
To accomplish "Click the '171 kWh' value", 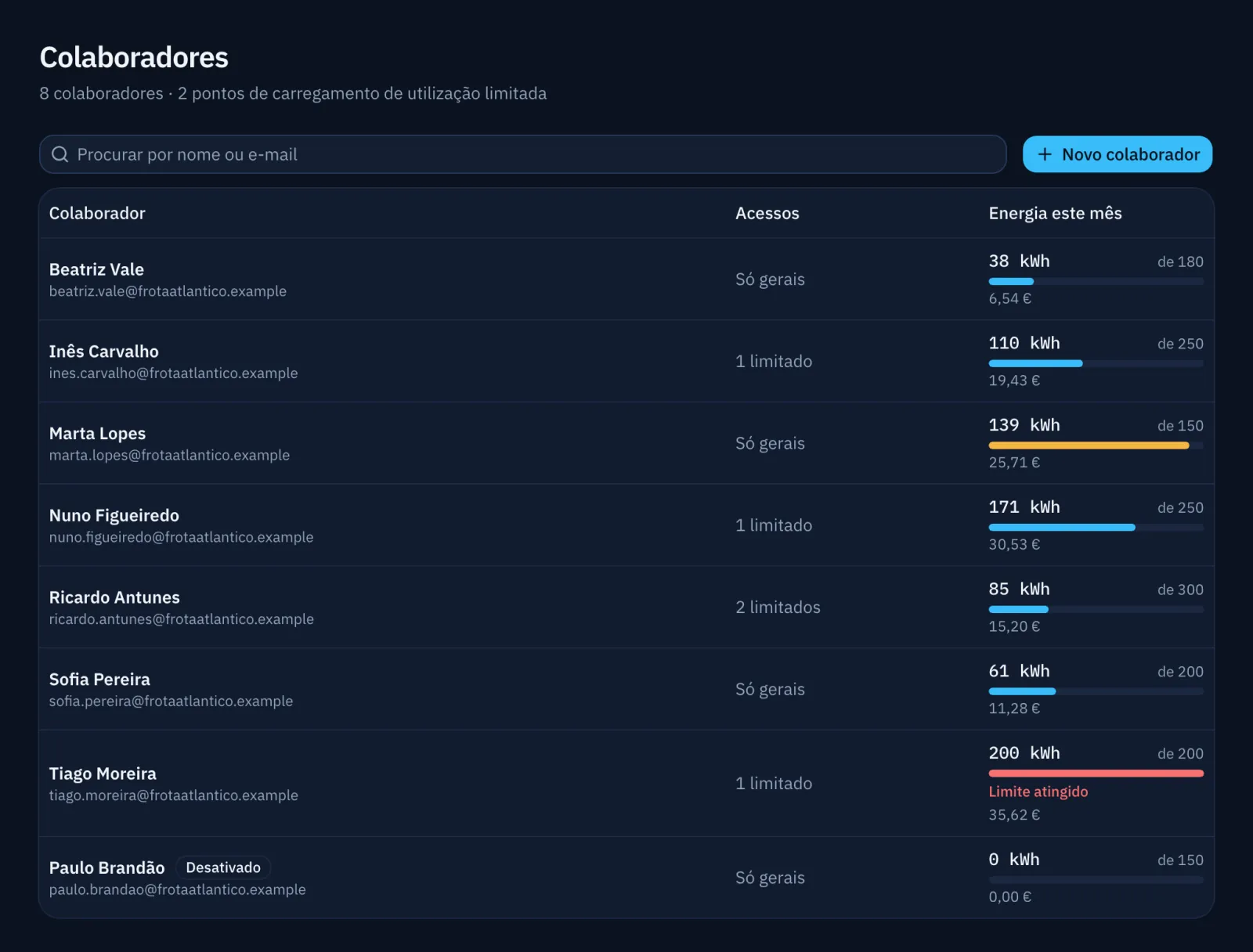I will click(1024, 507).
